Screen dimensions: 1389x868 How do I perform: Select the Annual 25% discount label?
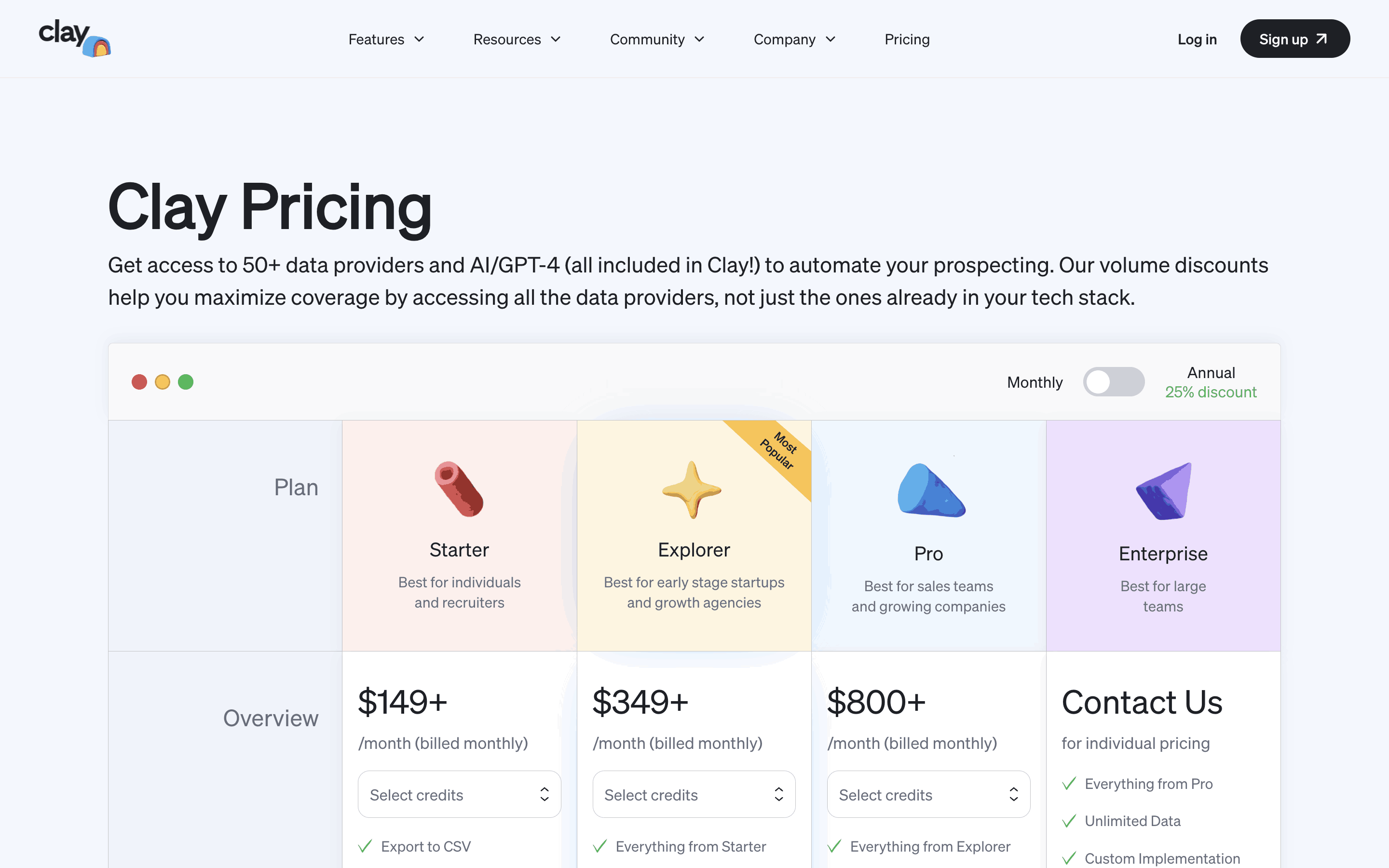coord(1211,382)
